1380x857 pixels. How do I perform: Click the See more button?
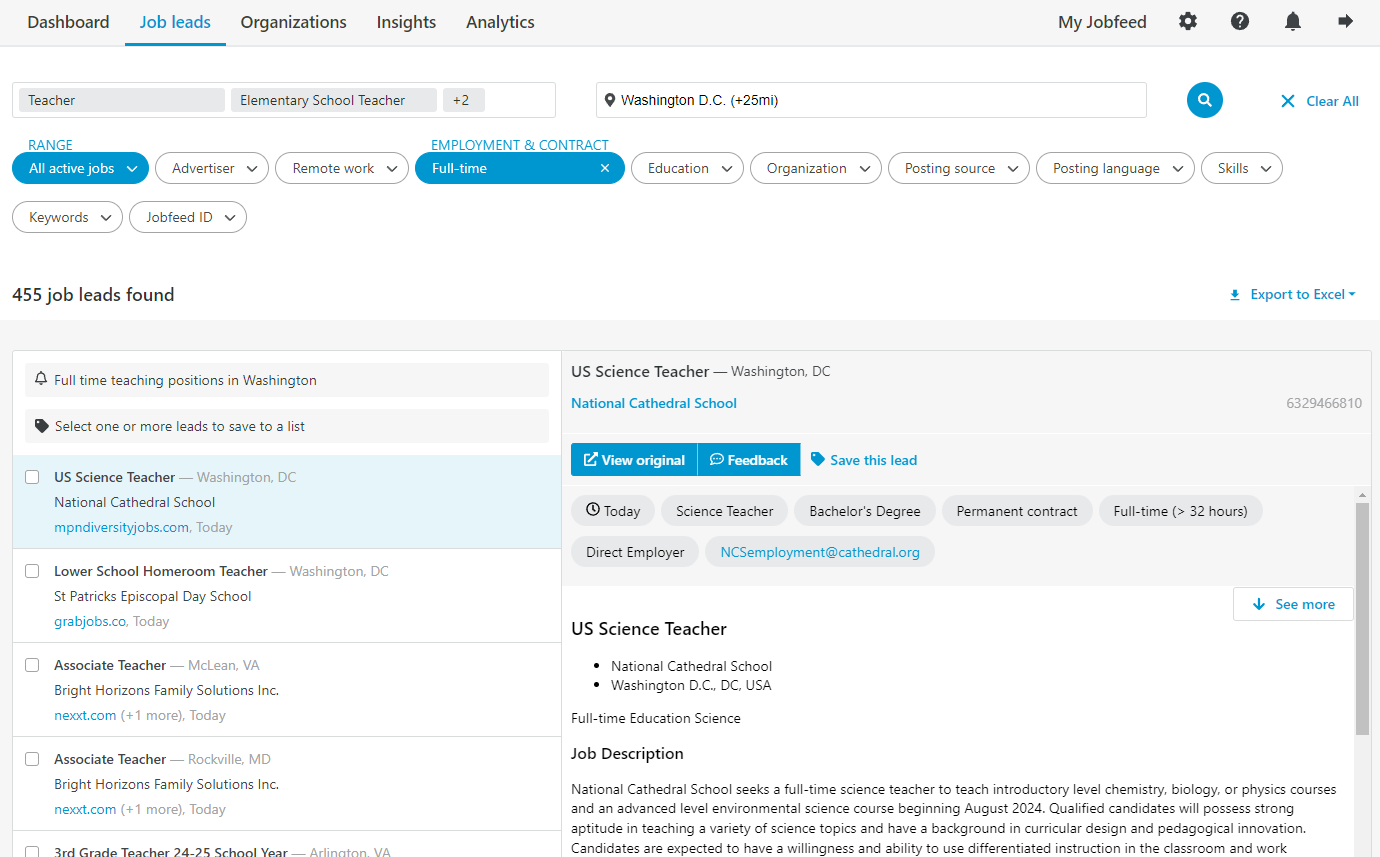[1293, 604]
